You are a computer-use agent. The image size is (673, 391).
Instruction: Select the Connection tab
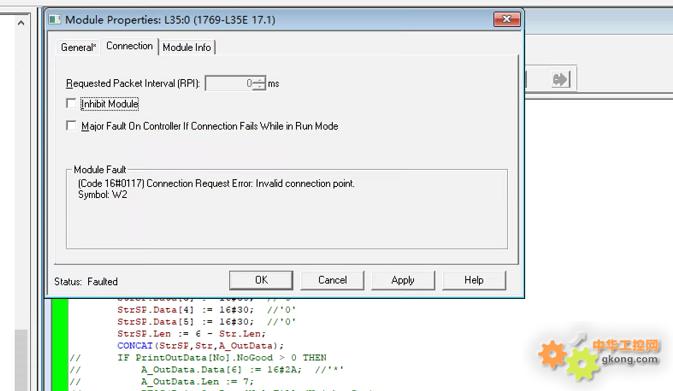click(129, 46)
